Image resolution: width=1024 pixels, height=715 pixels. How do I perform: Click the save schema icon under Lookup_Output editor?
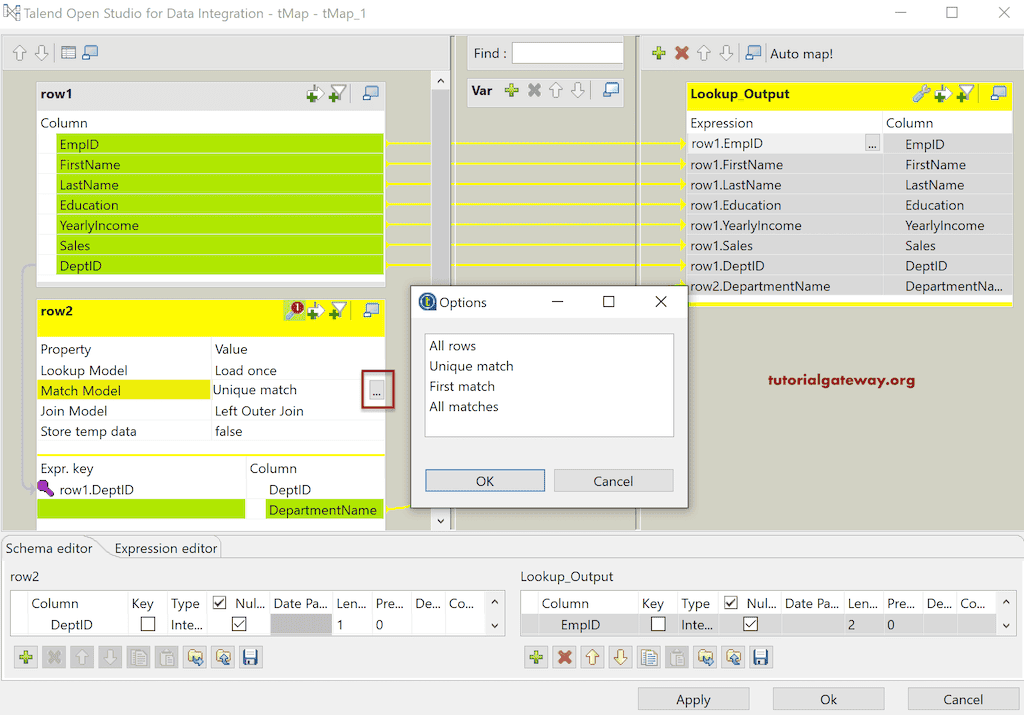pyautogui.click(x=760, y=657)
